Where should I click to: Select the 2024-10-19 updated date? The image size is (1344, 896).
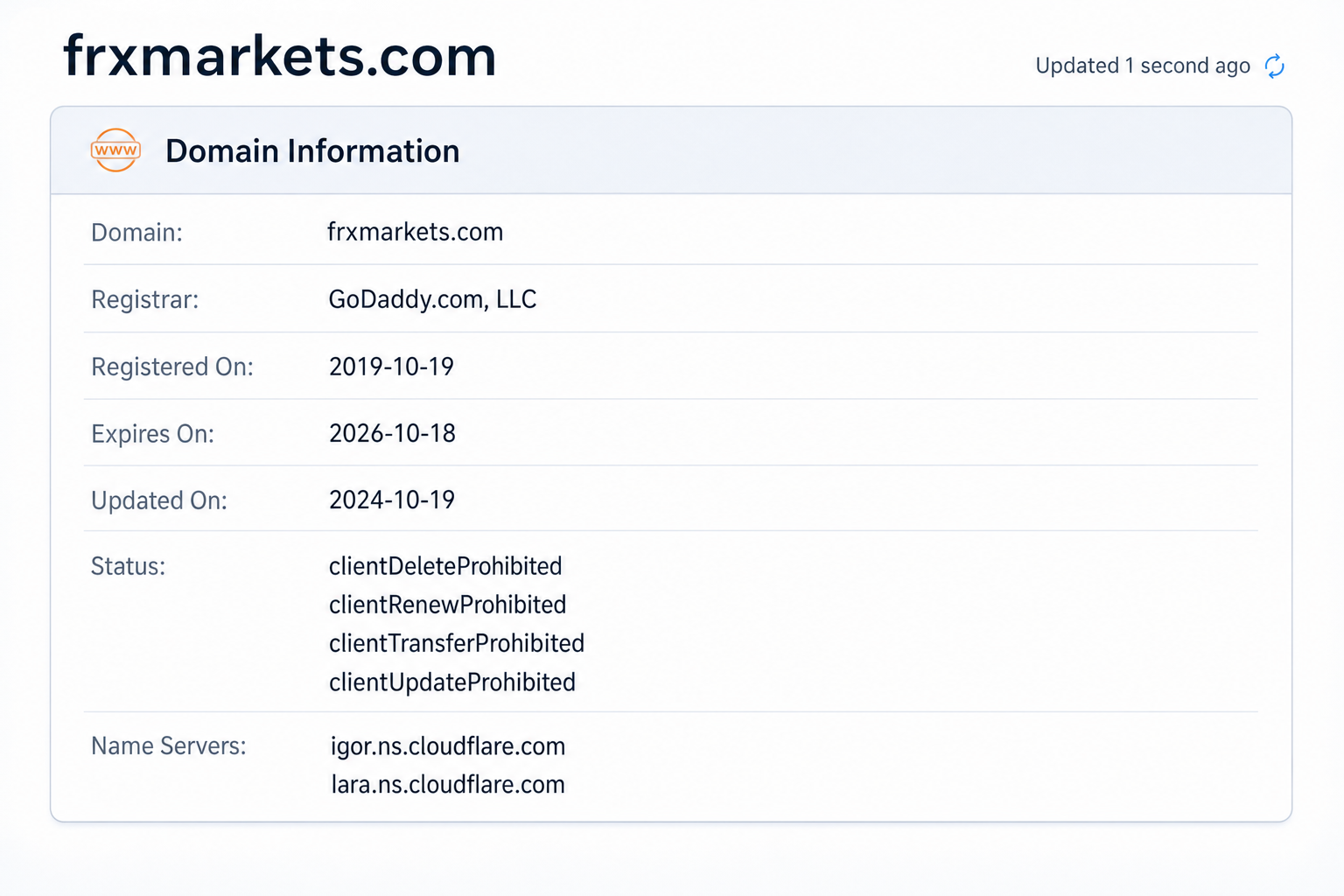point(392,500)
